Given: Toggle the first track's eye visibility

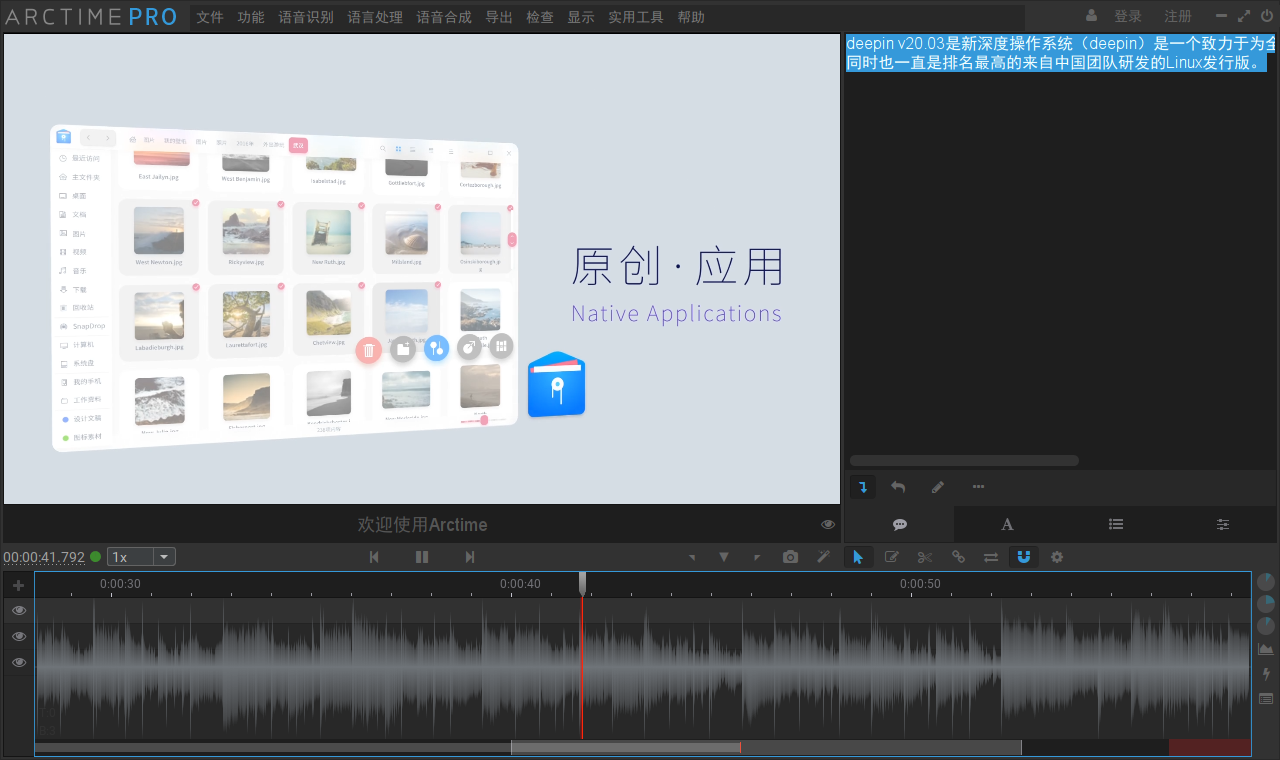Looking at the screenshot, I should coord(19,610).
